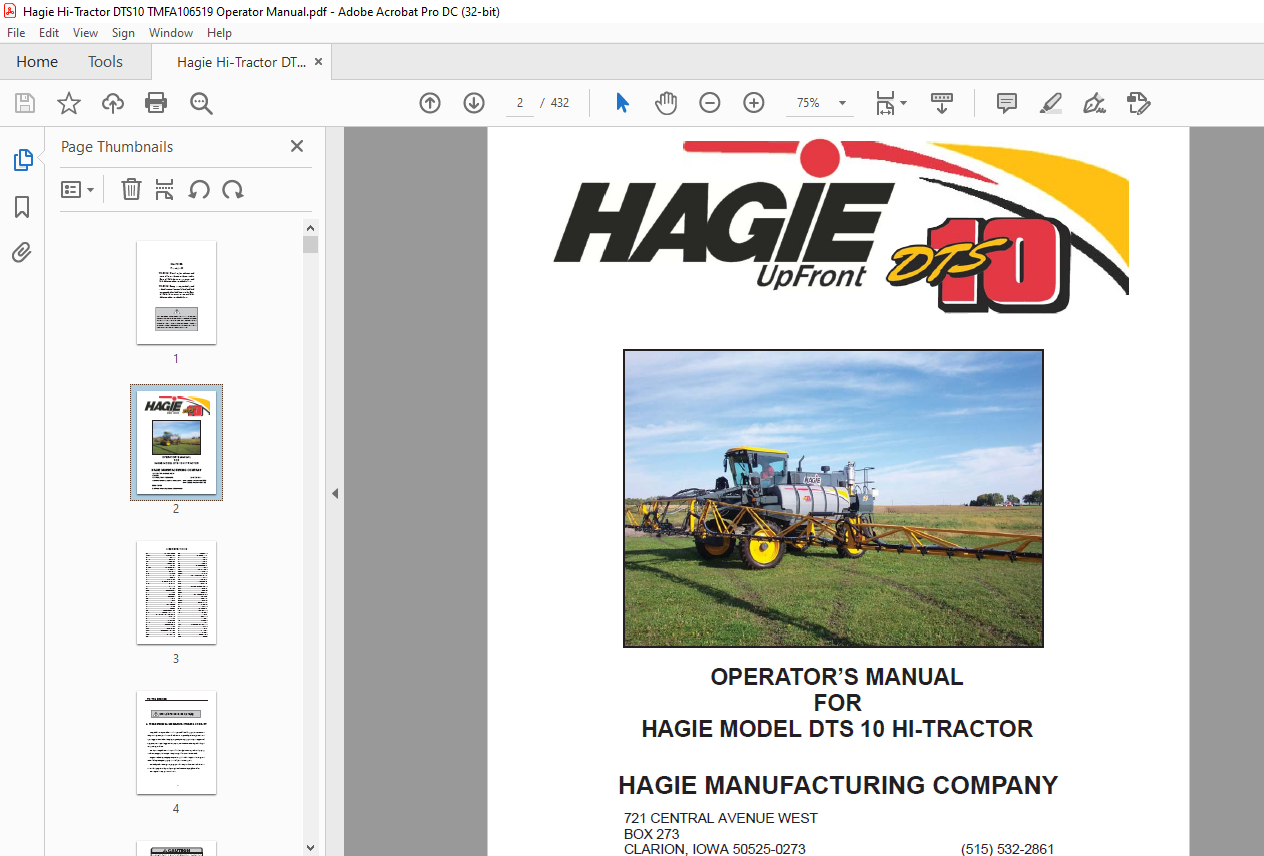The image size is (1264, 856).
Task: Click the "OPERATOR'S MANUAL" heading text
Action: [837, 677]
